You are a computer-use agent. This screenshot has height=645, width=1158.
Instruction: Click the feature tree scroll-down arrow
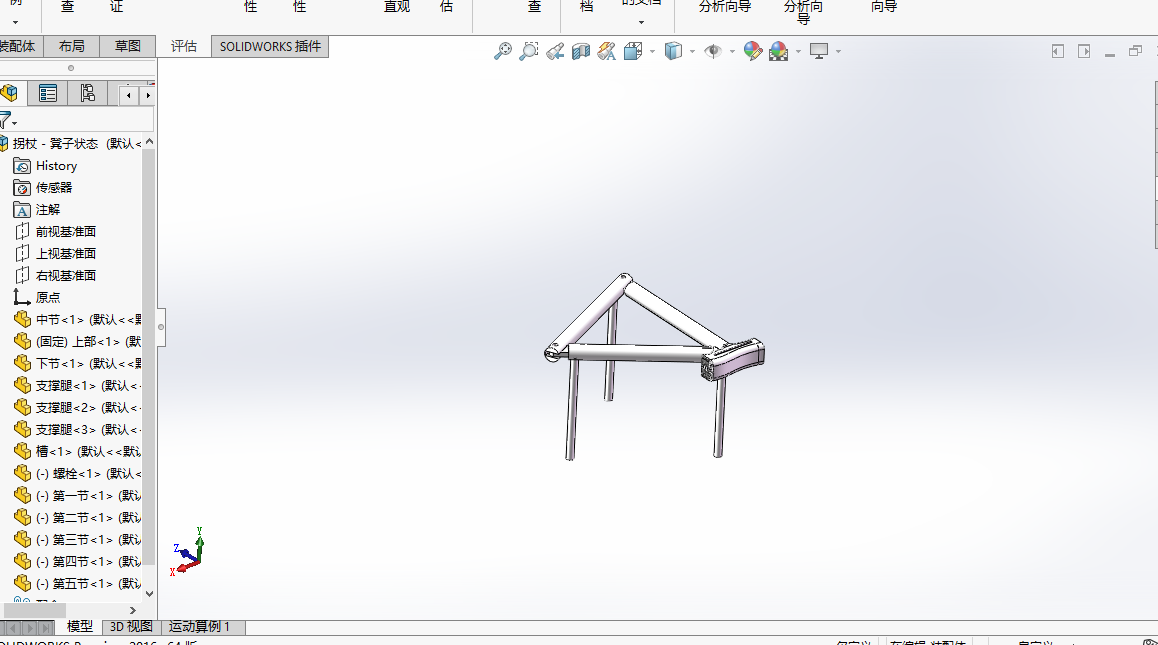(x=150, y=593)
